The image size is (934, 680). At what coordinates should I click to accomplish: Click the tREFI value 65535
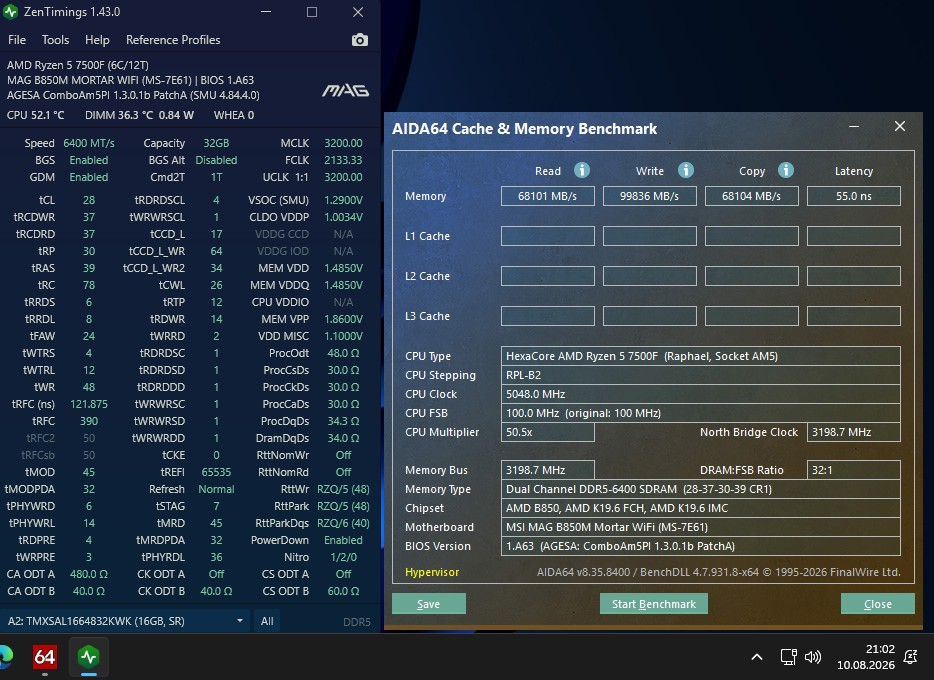pyautogui.click(x=216, y=472)
